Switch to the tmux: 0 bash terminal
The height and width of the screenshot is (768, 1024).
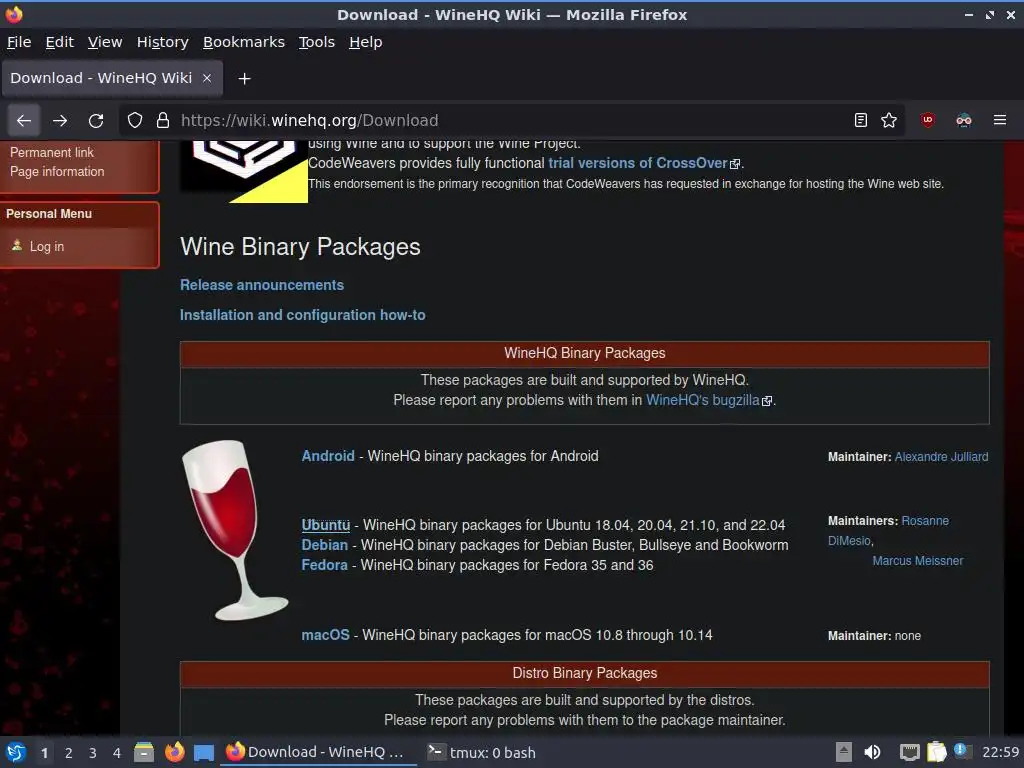coord(482,752)
